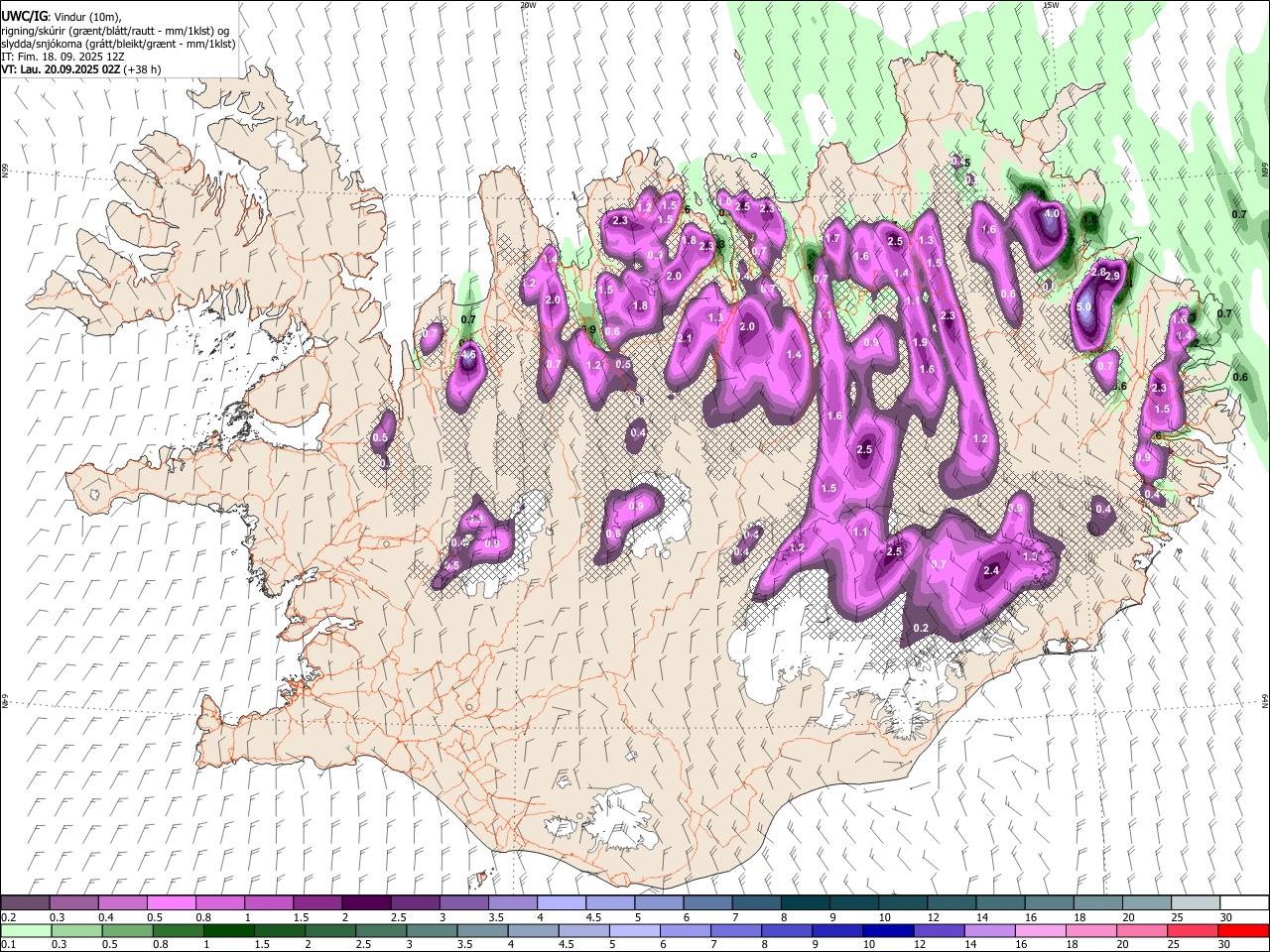Screen dimensions: 1270x952
Task: Click the '5.0' precipitation label on the map
Action: click(x=1083, y=306)
